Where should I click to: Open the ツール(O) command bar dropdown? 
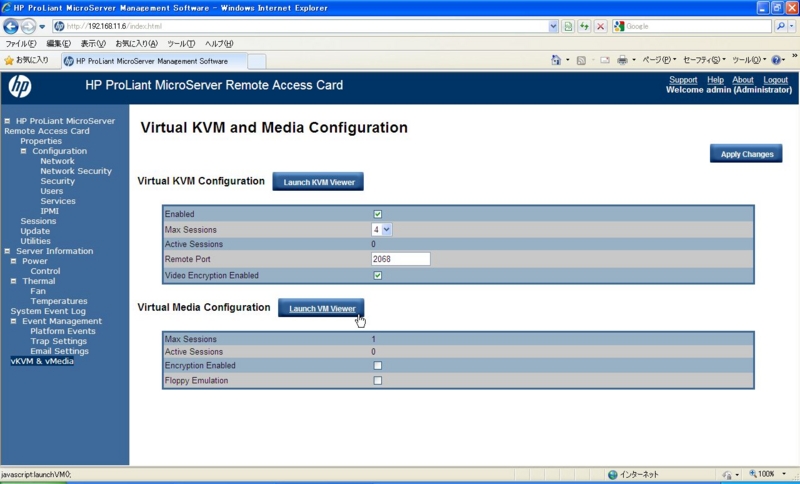pyautogui.click(x=749, y=60)
